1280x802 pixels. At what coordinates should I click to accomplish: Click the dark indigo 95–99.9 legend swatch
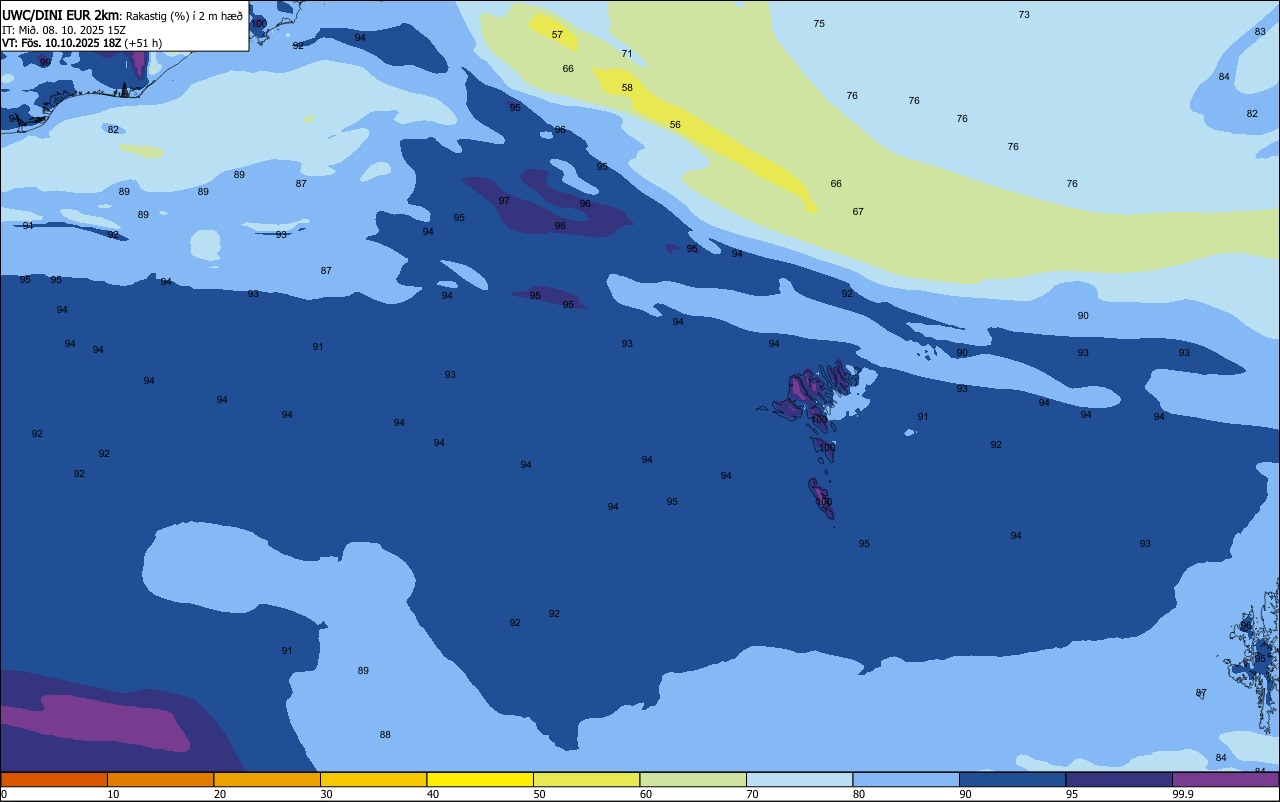(x=1119, y=779)
